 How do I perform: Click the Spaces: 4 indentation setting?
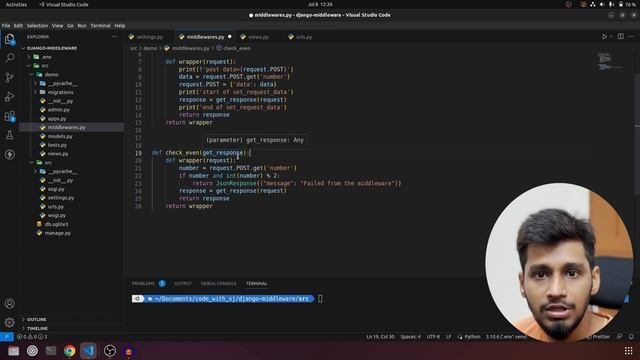pyautogui.click(x=410, y=337)
